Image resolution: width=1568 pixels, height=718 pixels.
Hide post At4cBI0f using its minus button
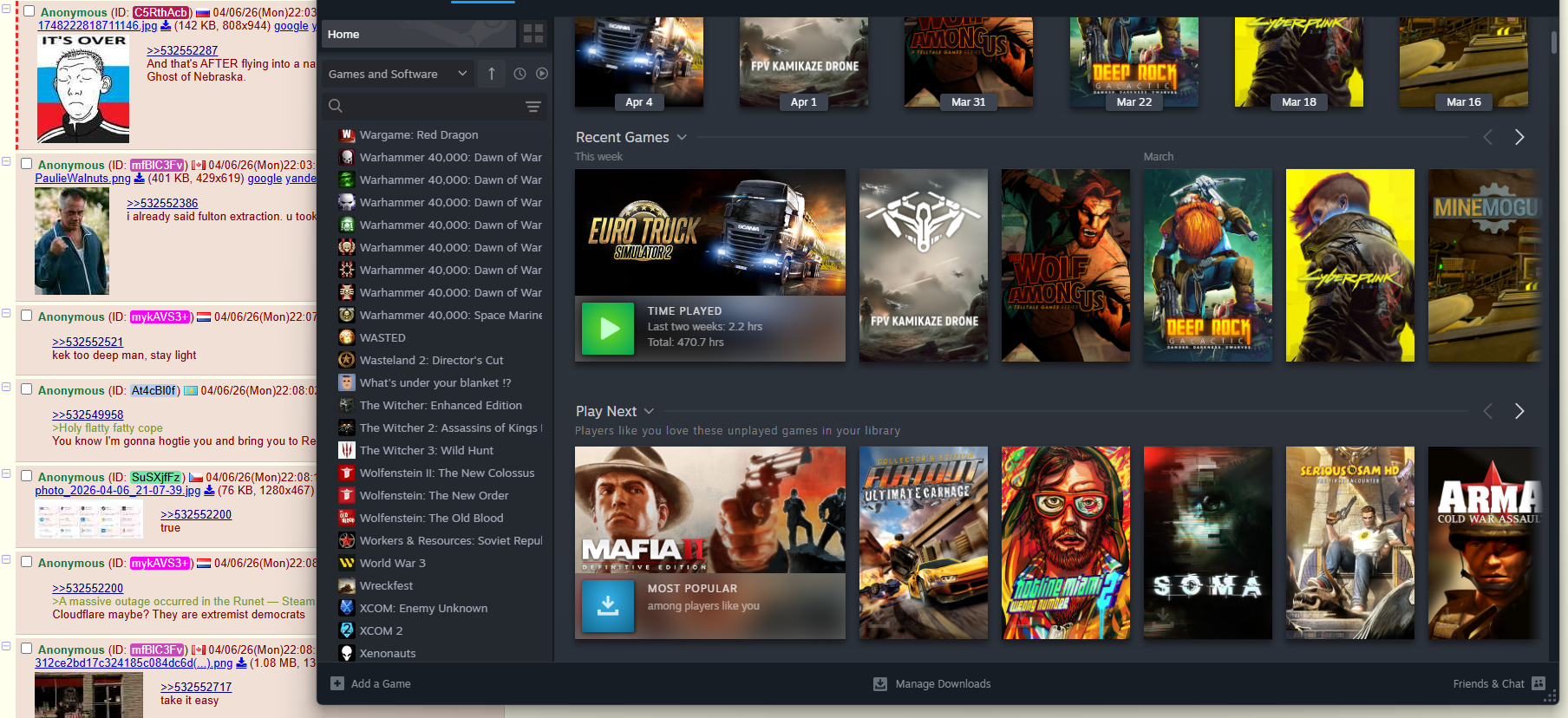[6, 387]
